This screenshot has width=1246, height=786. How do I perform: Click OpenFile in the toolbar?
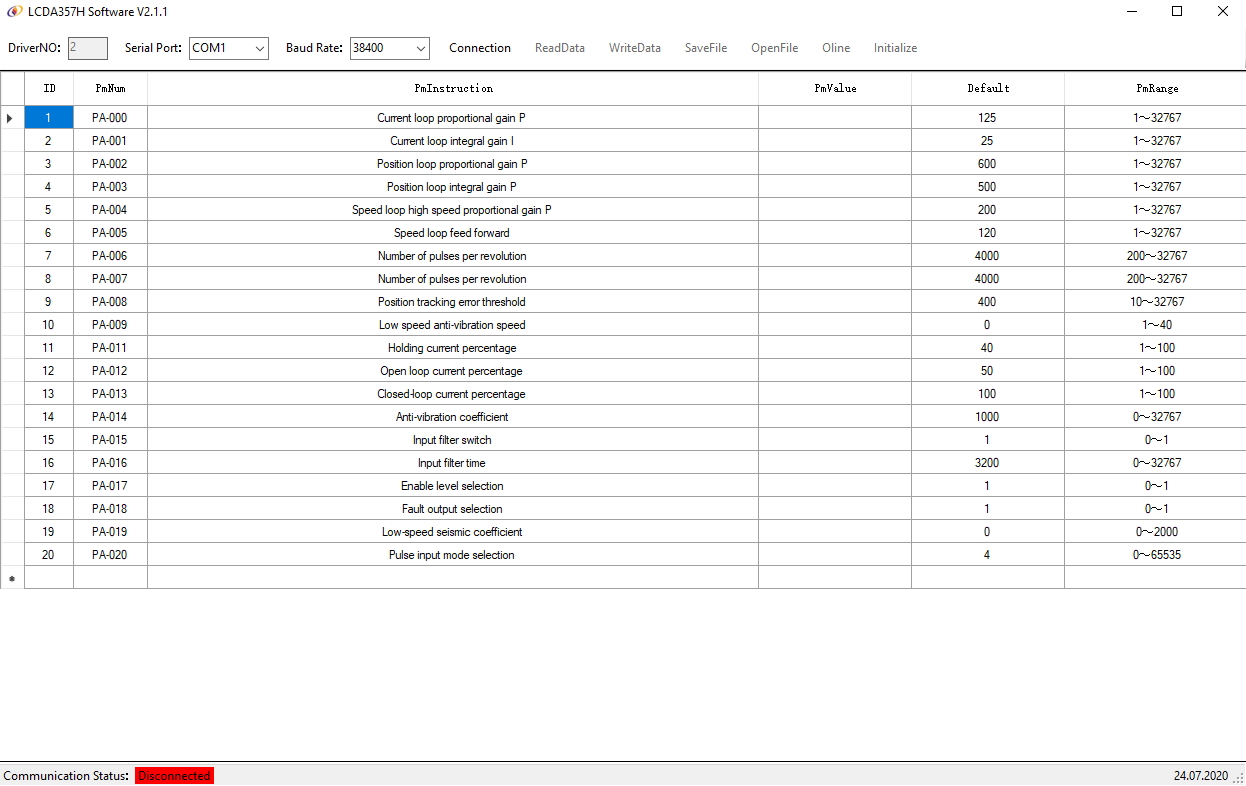[775, 48]
